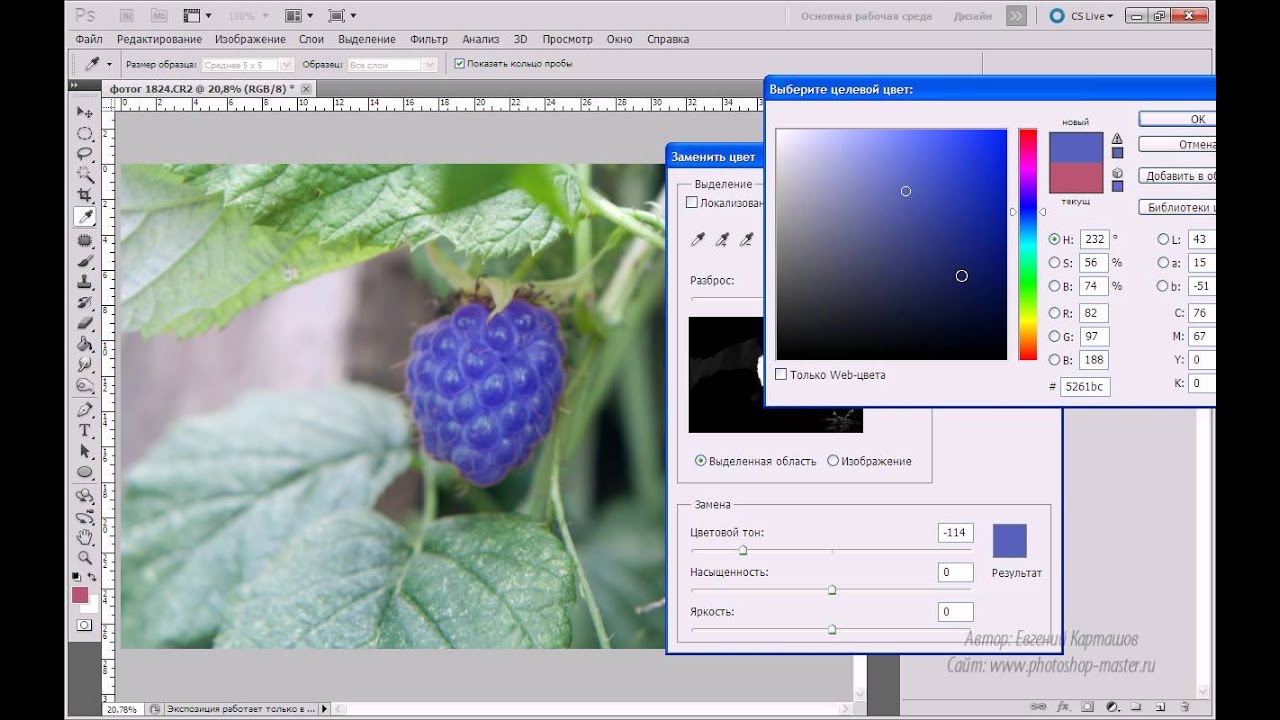The image size is (1280, 720).
Task: Select the Magic Wand tool
Action: coord(85,175)
